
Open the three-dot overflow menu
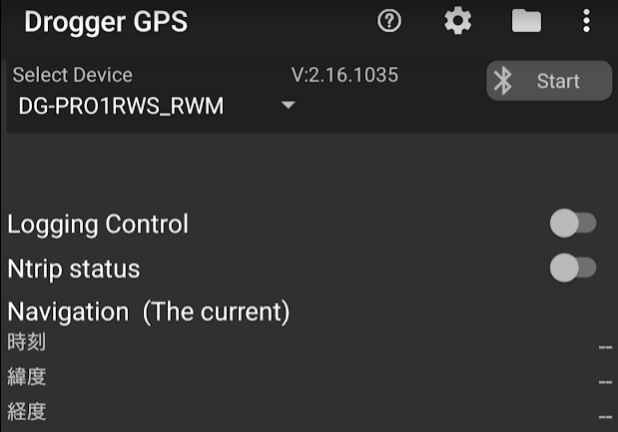coord(586,20)
